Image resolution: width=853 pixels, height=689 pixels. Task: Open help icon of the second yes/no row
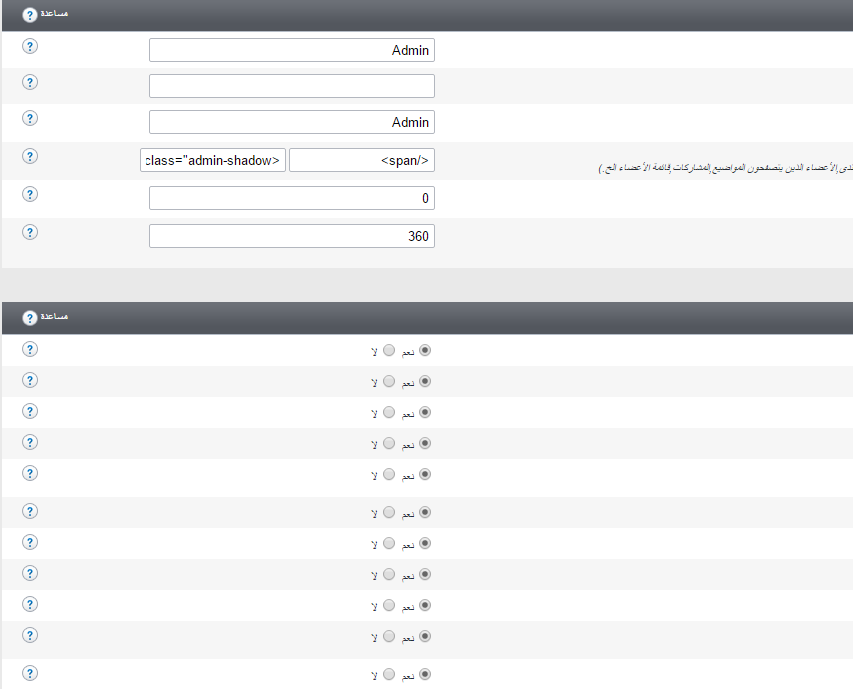pyautogui.click(x=30, y=380)
